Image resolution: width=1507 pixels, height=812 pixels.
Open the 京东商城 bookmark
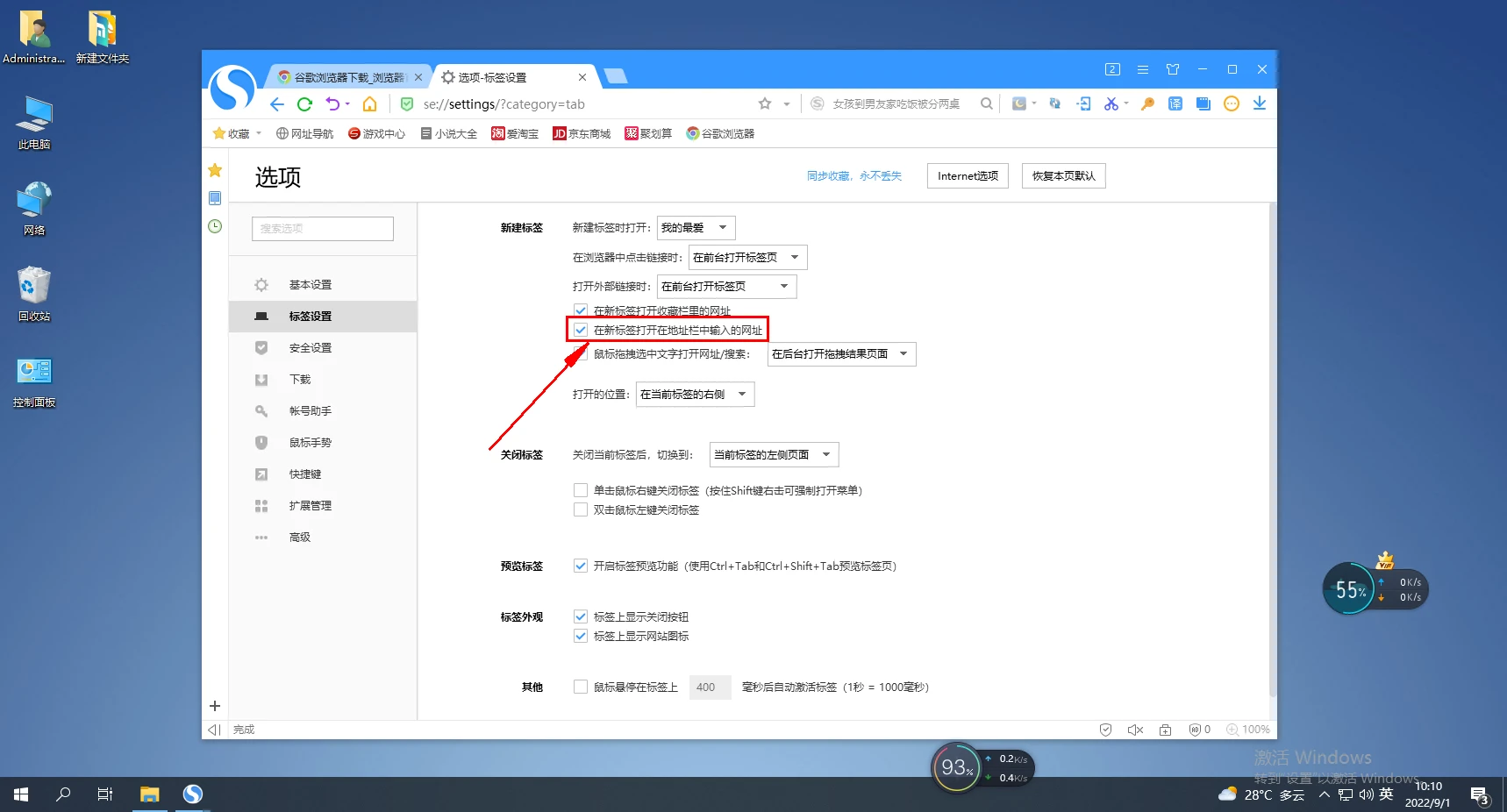582,133
